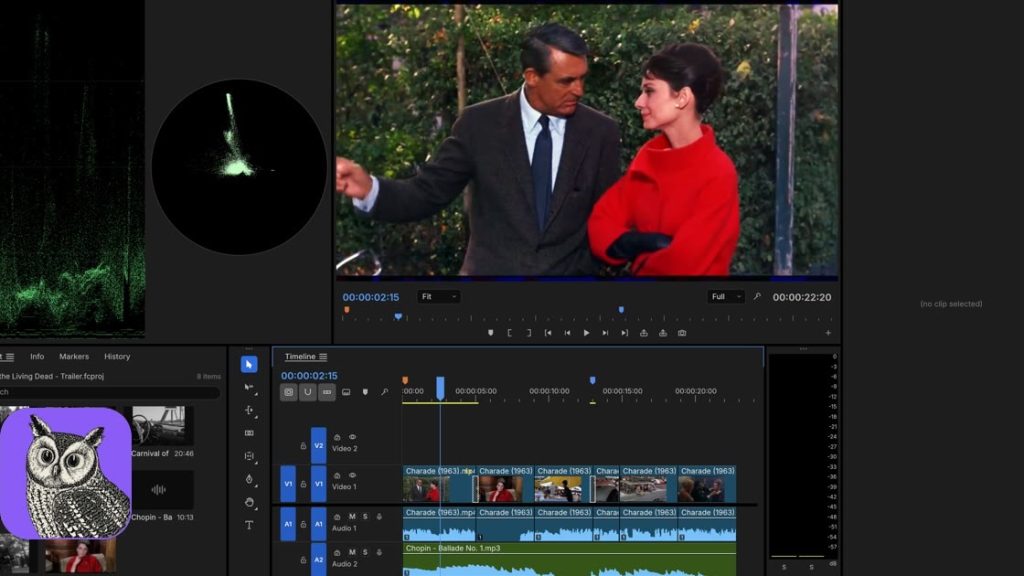Screen dimensions: 1024x576
Task: Toggle V2 track targeting
Action: click(319, 446)
